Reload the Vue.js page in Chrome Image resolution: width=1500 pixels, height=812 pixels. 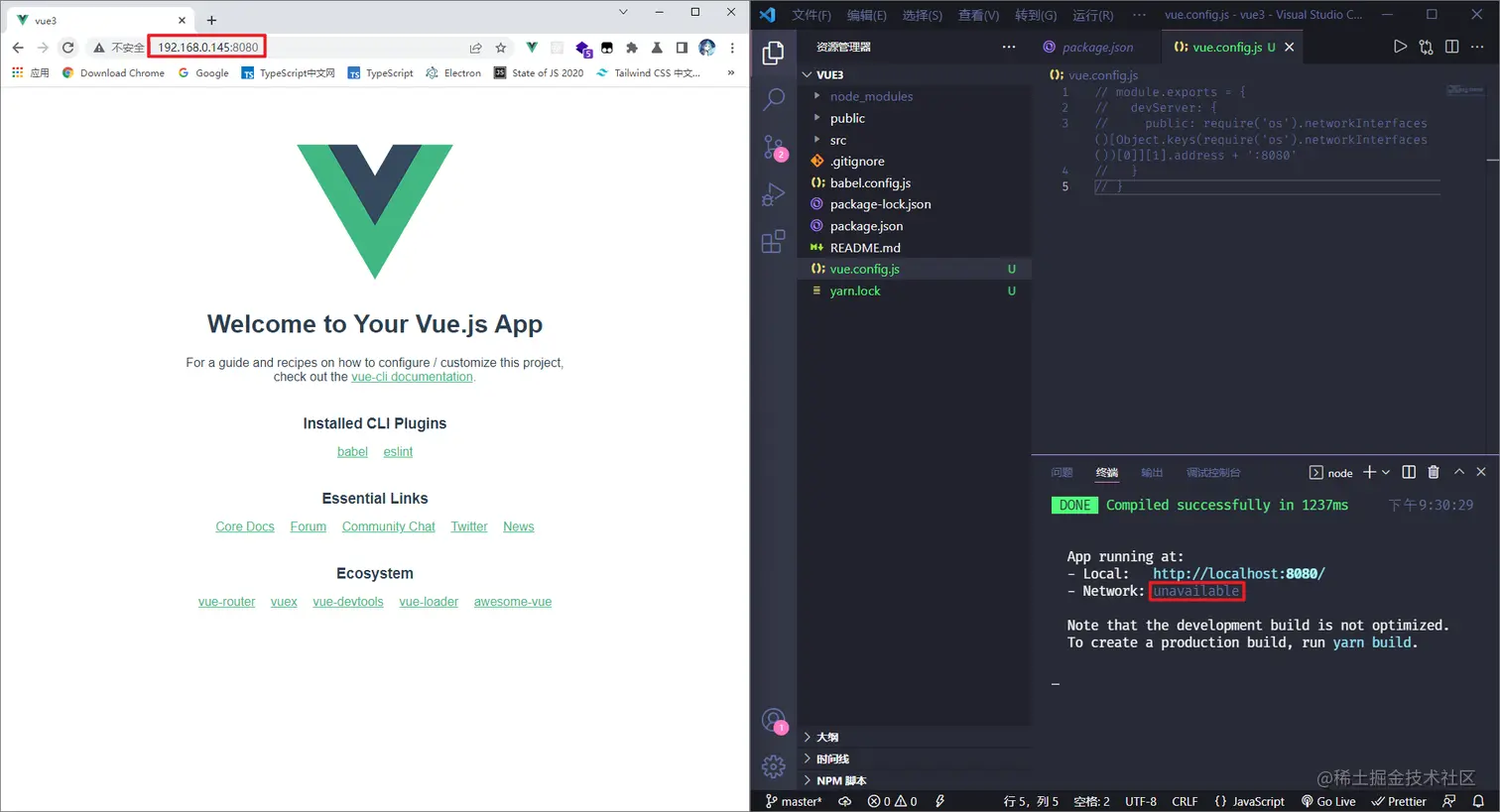[x=66, y=47]
